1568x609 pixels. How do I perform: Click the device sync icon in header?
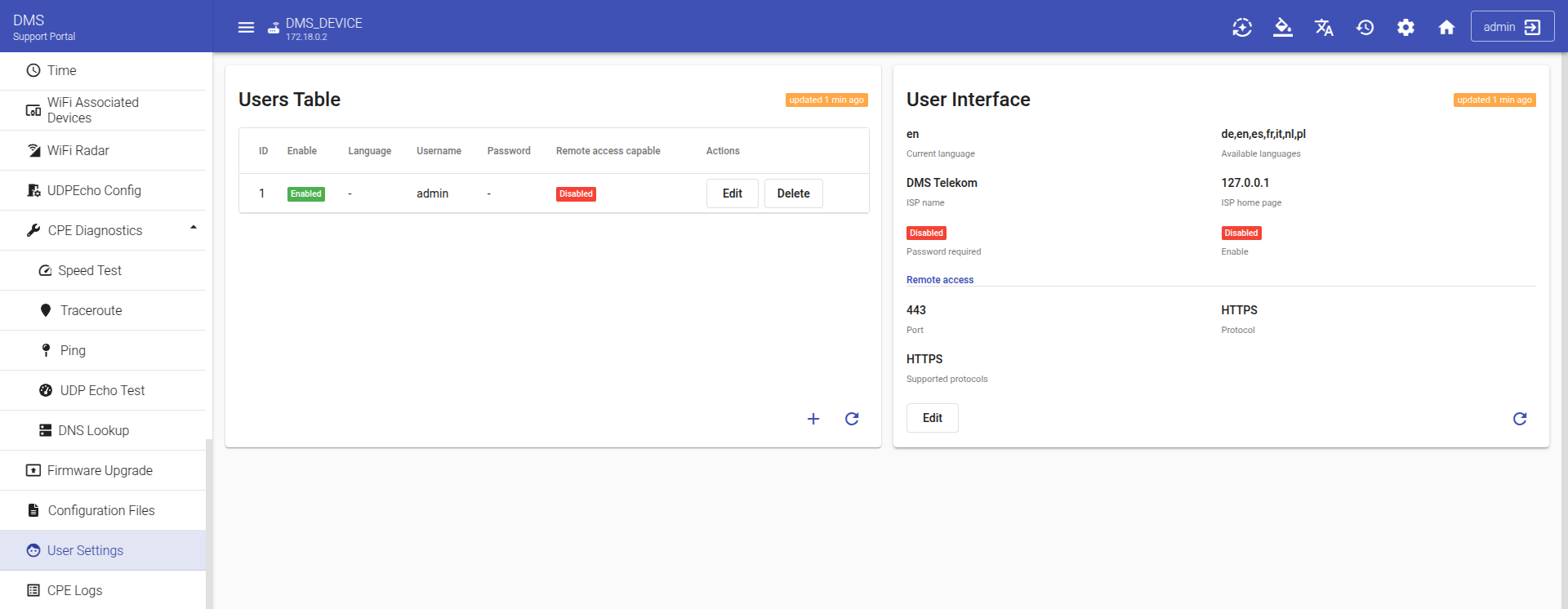(x=1242, y=28)
